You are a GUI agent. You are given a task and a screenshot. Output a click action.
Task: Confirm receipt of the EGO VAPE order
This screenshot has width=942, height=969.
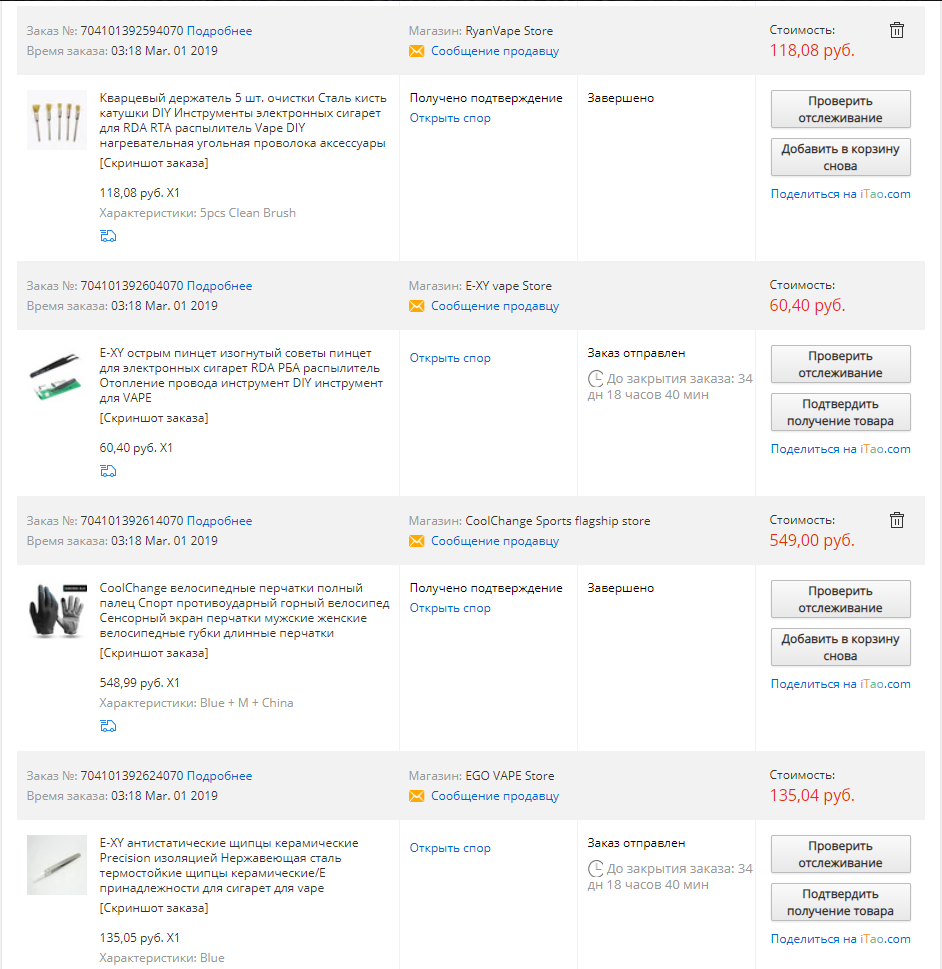coord(840,902)
